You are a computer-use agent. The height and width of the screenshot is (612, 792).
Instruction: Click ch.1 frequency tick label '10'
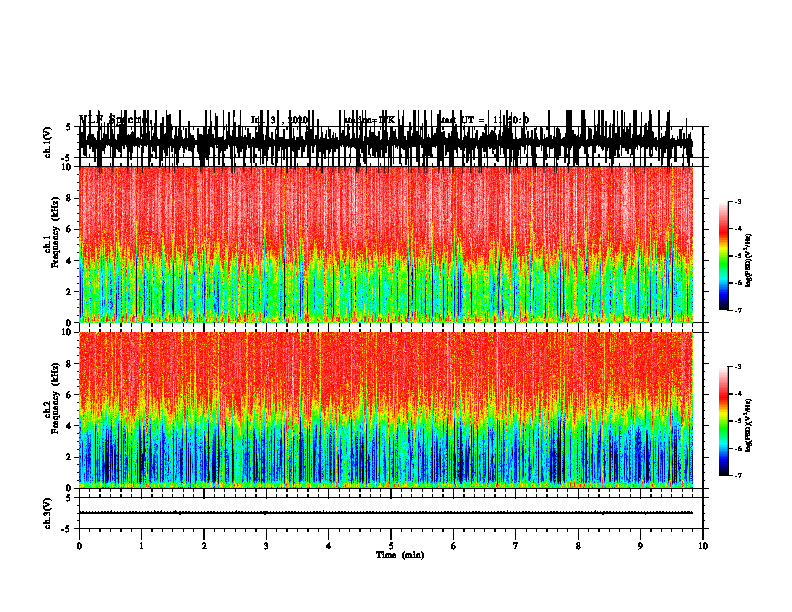pos(67,167)
